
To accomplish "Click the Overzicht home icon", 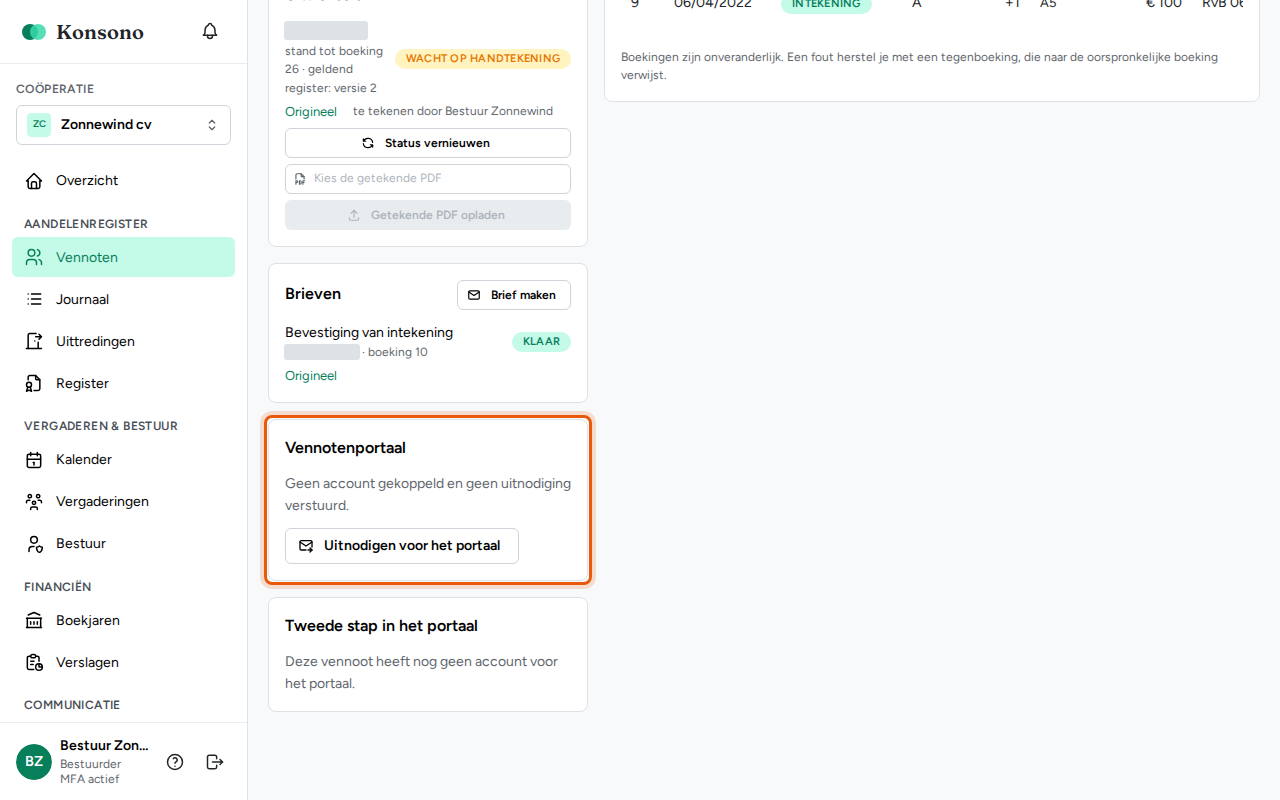I will pos(34,181).
